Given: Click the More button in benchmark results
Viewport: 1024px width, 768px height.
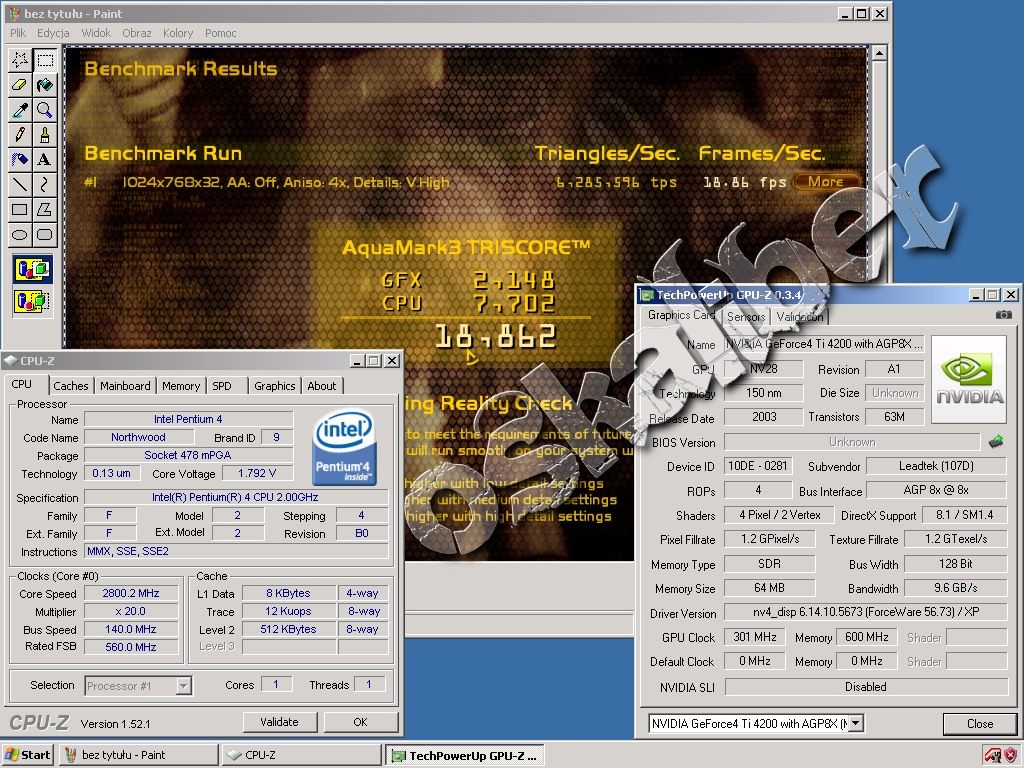Looking at the screenshot, I should pos(825,182).
